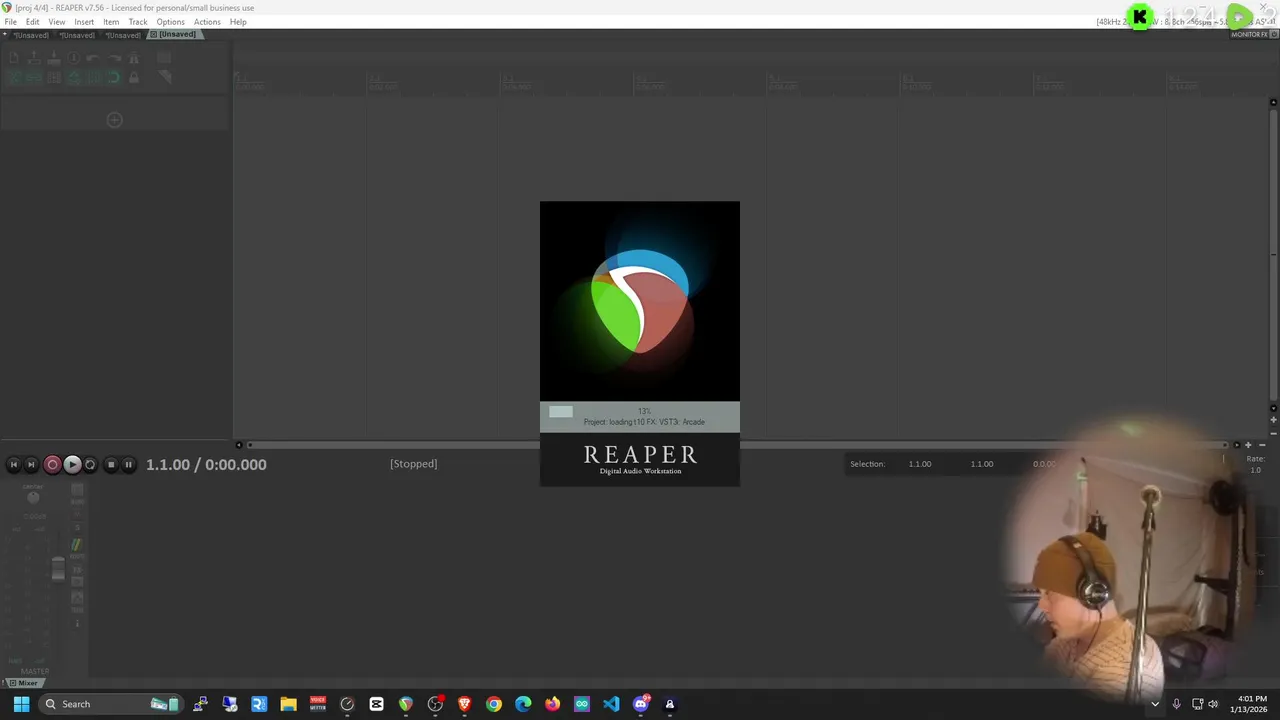Viewport: 1280px width, 720px height.
Task: Click the horizontal zoom in plus button
Action: pos(1248,445)
